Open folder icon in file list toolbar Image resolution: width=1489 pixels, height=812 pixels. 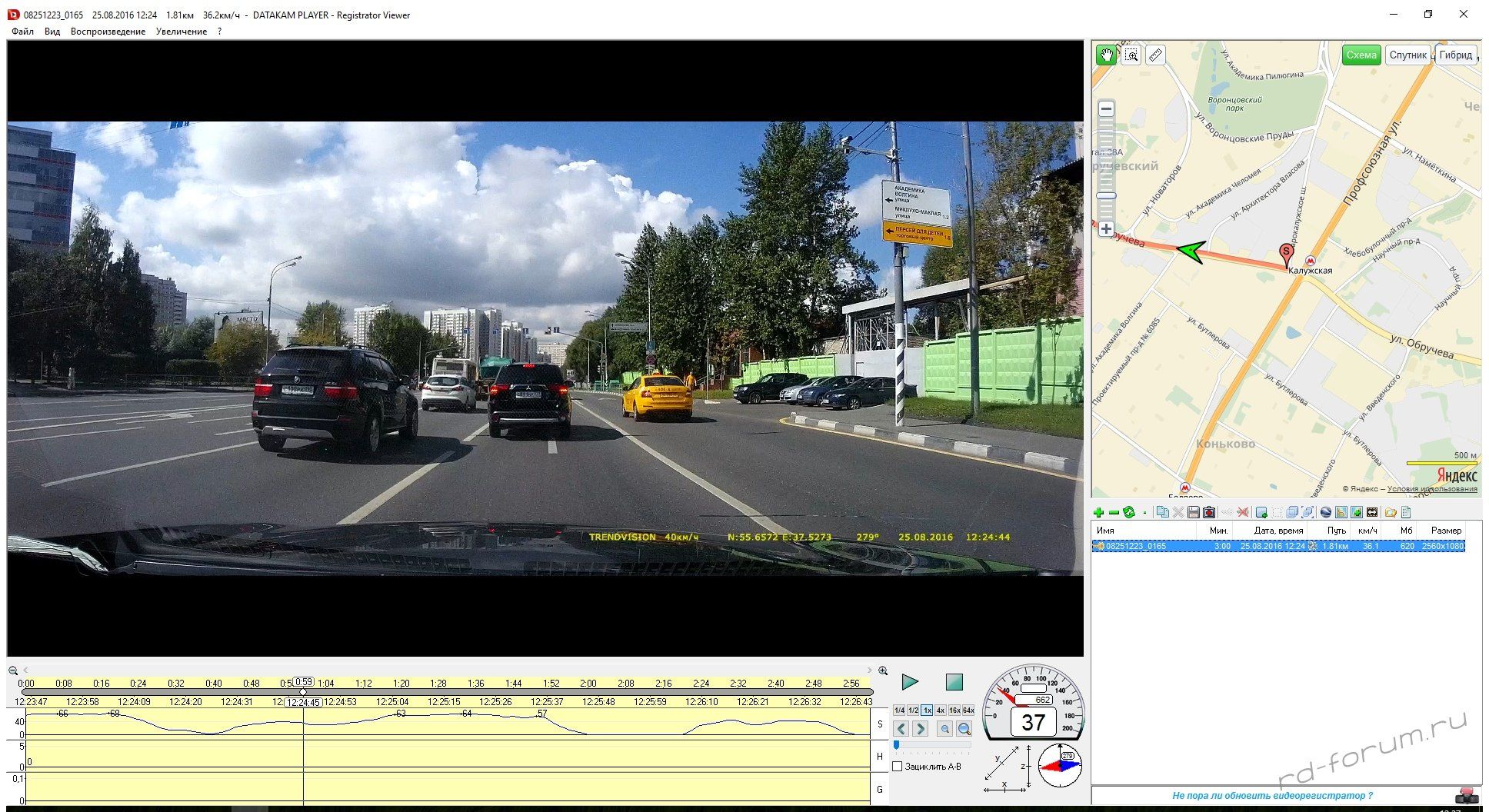(x=1391, y=512)
